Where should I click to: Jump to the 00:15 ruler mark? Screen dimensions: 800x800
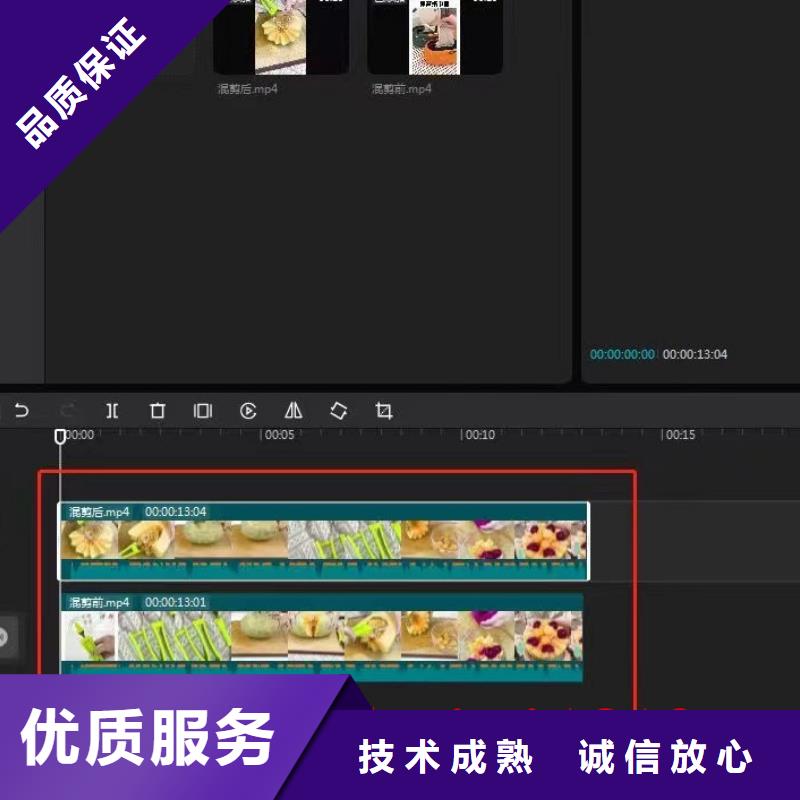(680, 435)
